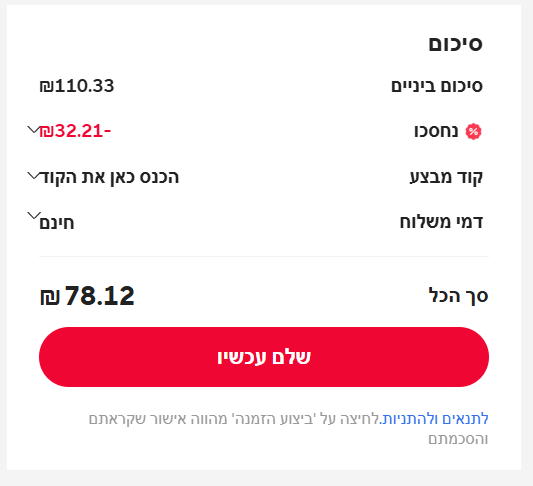Click the 'והסכמתם' agreement text line

pyautogui.click(x=458, y=439)
